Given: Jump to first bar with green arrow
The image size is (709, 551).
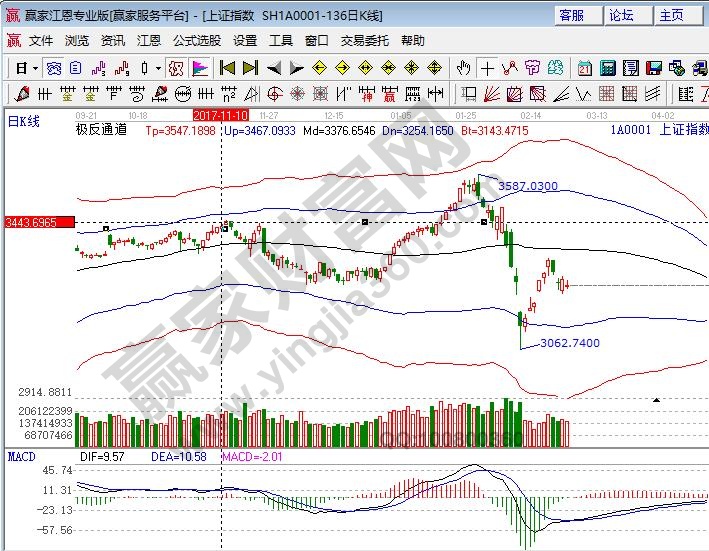Looking at the screenshot, I should [x=227, y=68].
